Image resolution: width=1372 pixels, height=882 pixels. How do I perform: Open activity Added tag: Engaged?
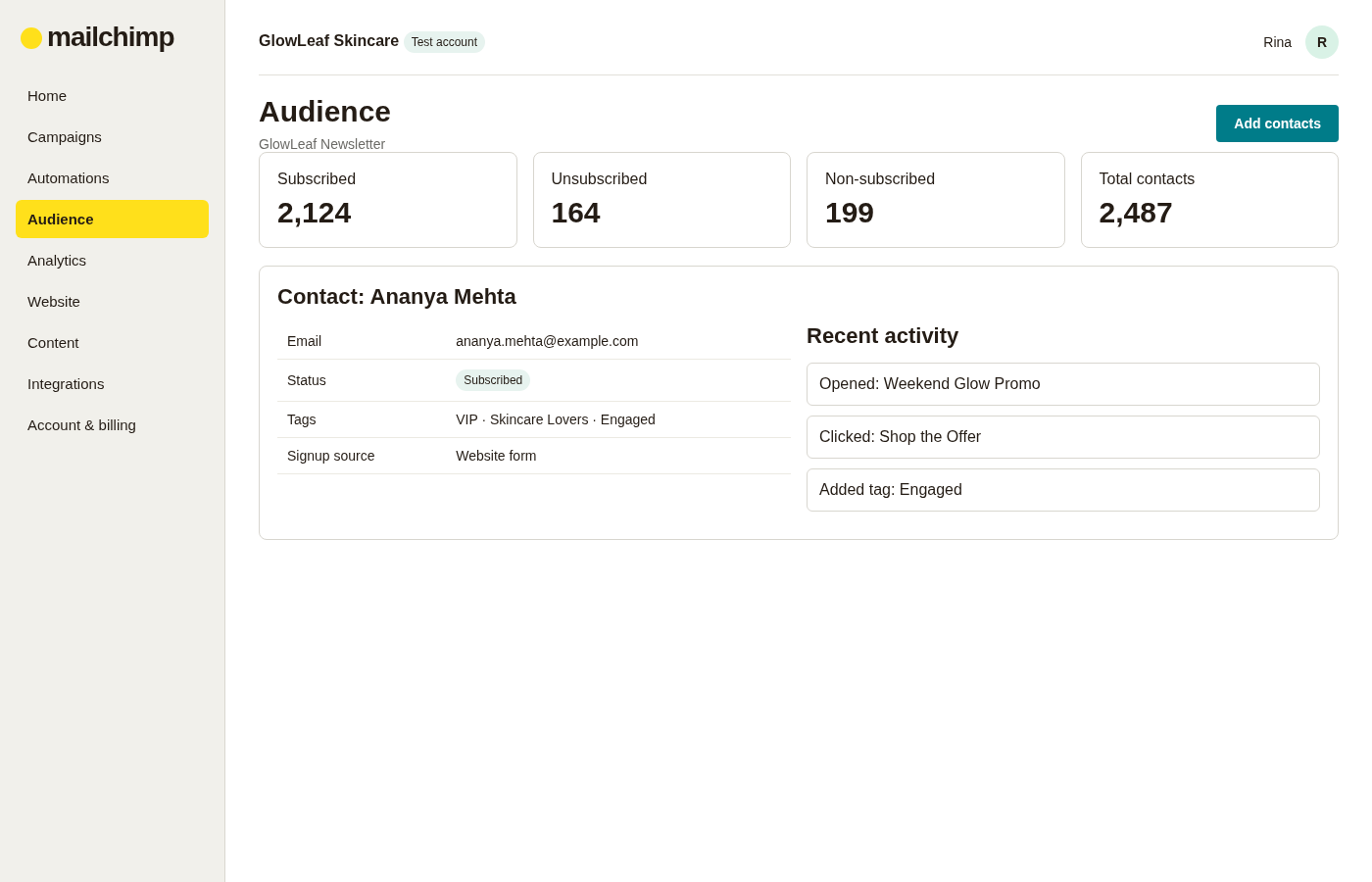point(1063,490)
